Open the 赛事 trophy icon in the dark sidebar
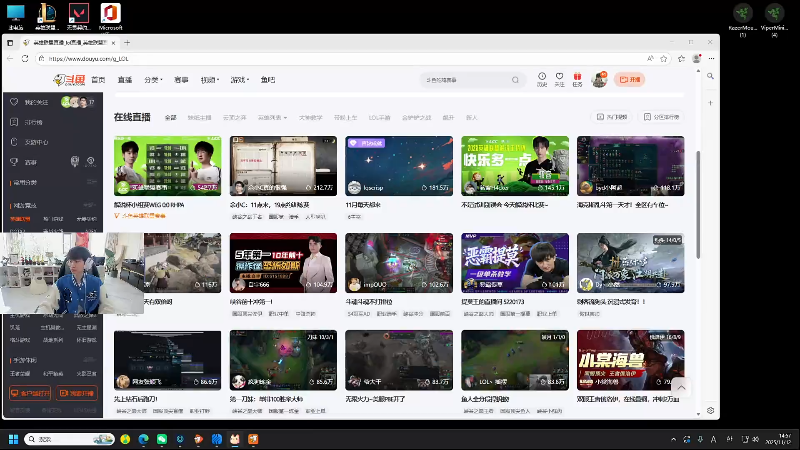The width and height of the screenshot is (800, 450). pyautogui.click(x=14, y=162)
